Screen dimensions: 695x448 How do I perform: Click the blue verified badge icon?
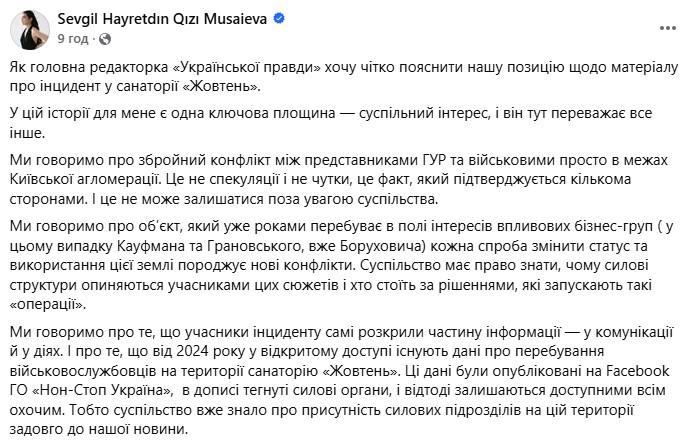coord(280,19)
